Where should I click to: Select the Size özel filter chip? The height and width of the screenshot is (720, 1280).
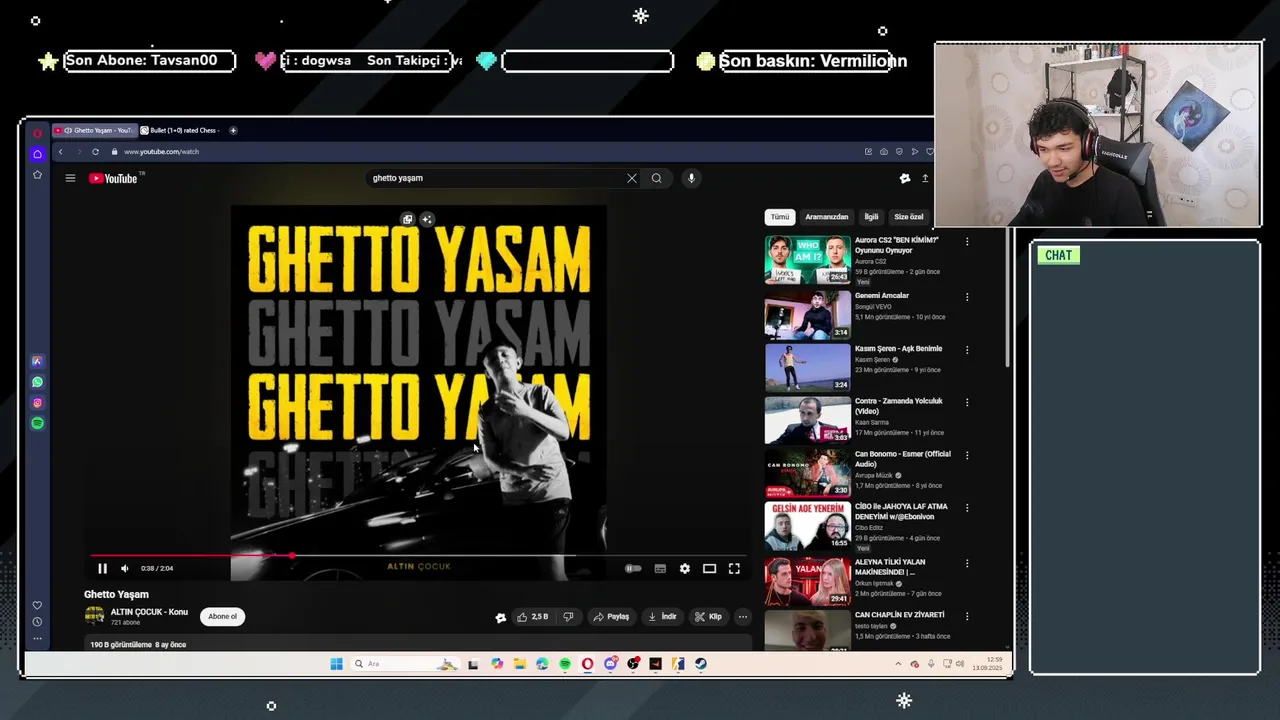click(908, 217)
